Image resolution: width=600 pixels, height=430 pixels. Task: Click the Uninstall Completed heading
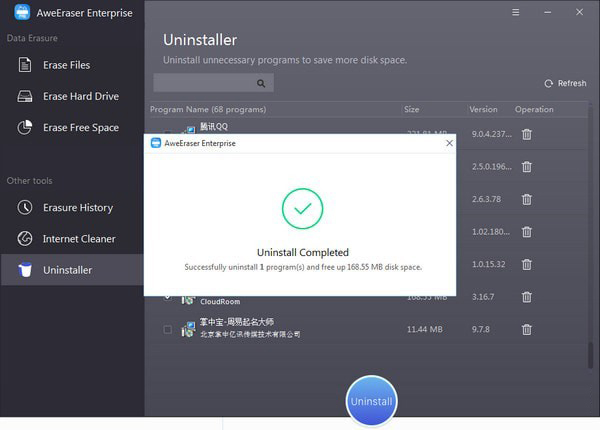(303, 252)
